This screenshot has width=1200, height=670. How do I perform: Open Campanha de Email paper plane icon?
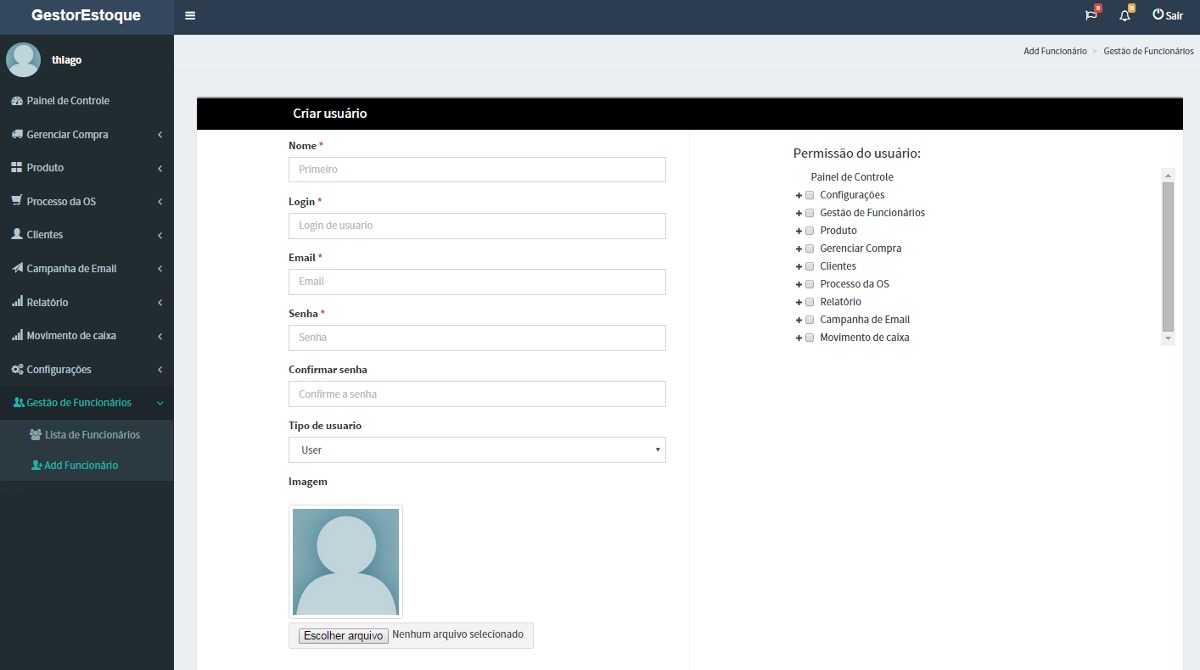pyautogui.click(x=16, y=268)
